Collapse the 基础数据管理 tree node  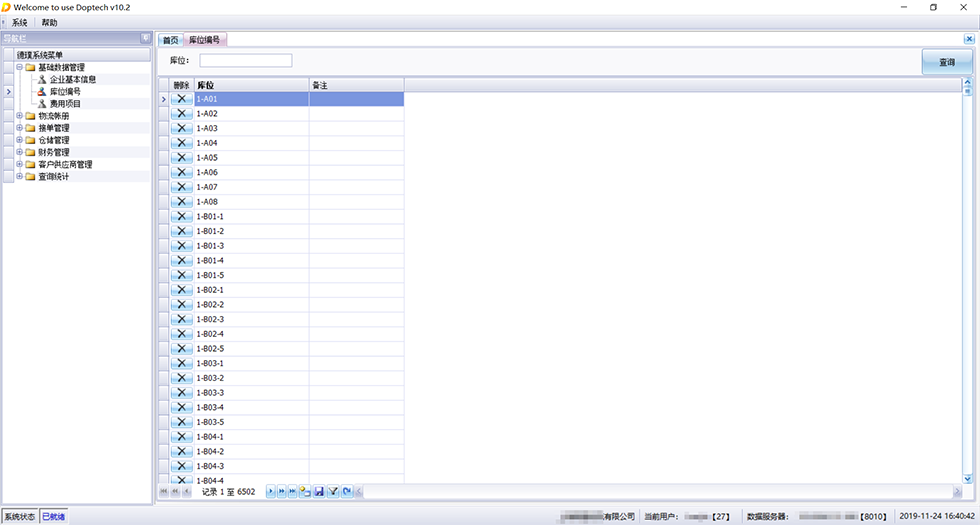(x=19, y=67)
